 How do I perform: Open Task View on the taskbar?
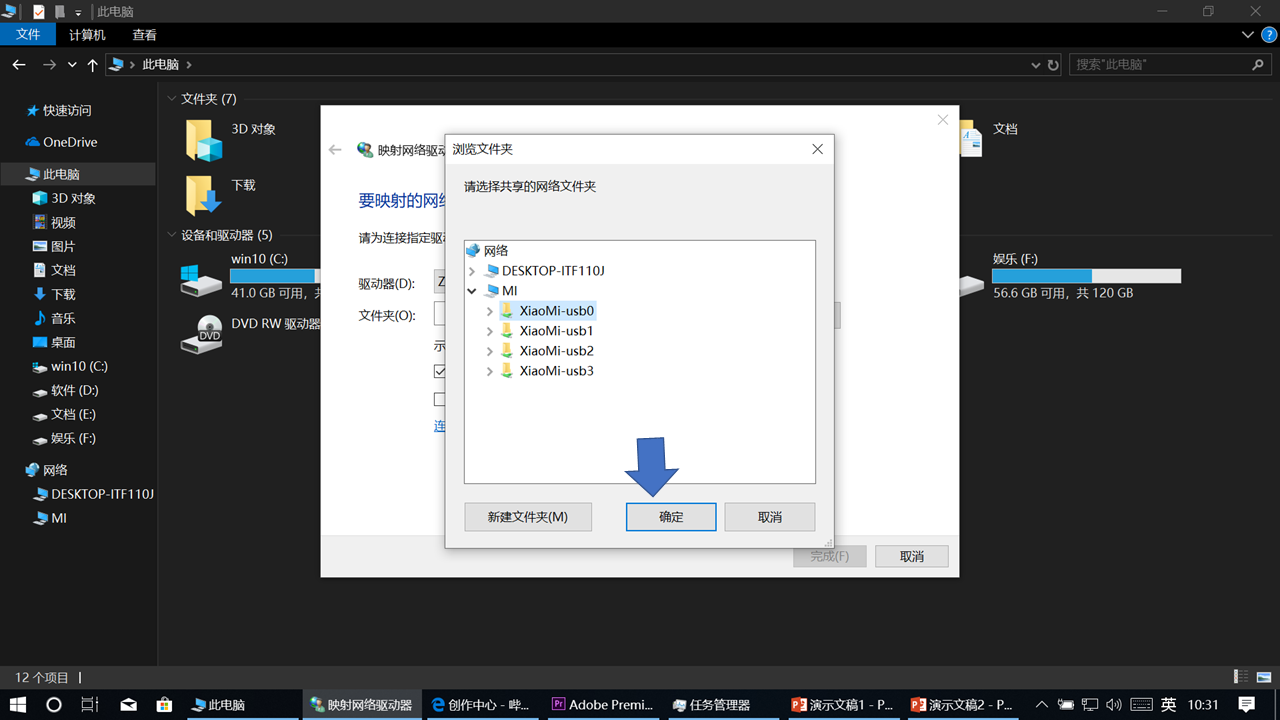89,705
